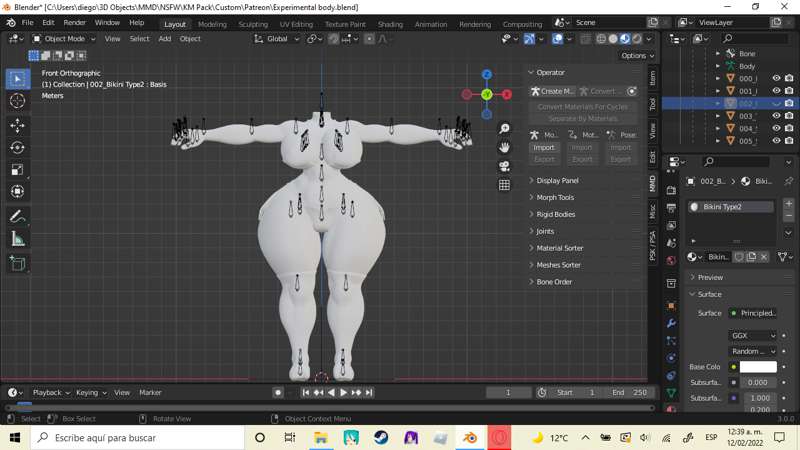800x450 pixels.
Task: Pick the Scale tool
Action: point(17,169)
